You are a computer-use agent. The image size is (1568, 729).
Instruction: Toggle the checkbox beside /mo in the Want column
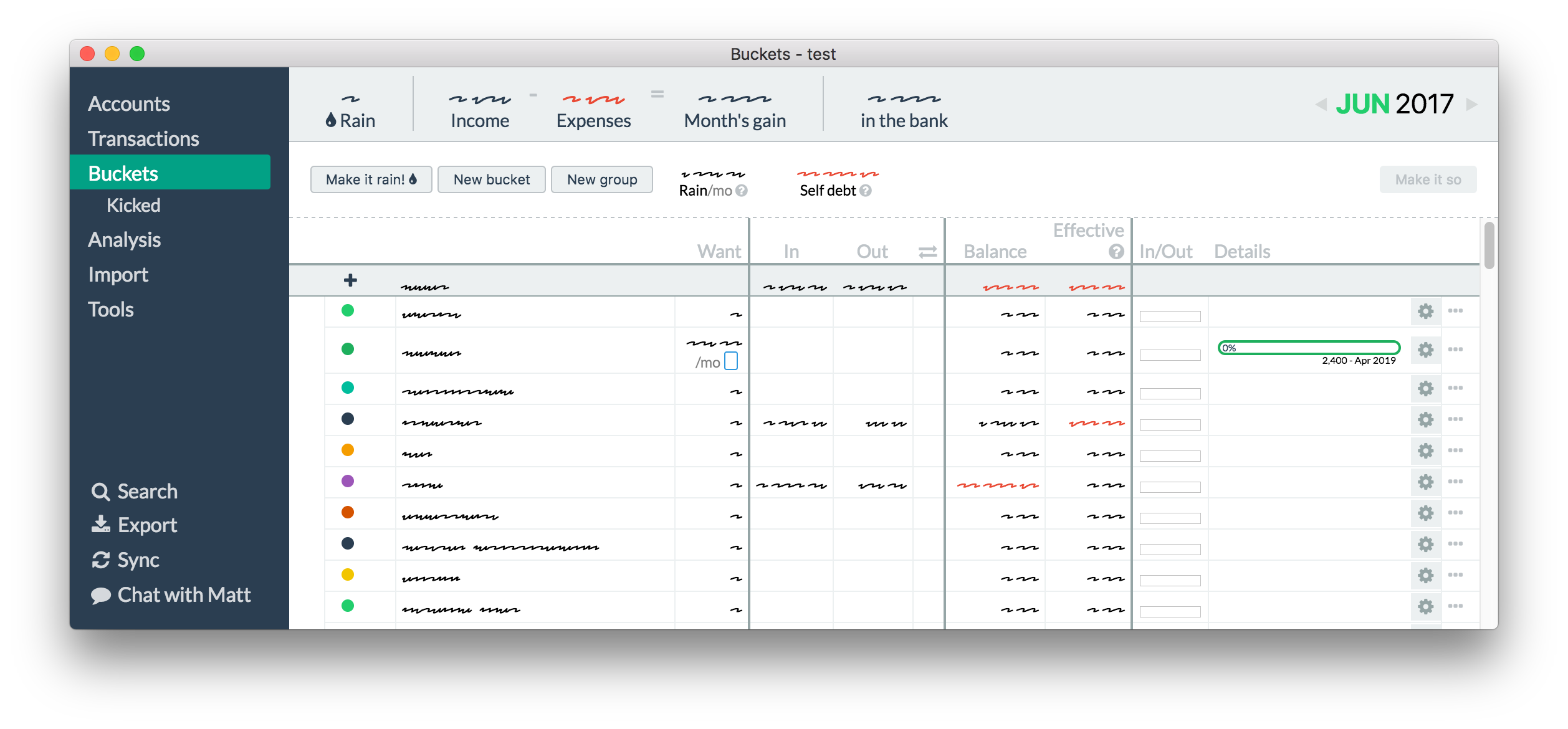[x=730, y=361]
